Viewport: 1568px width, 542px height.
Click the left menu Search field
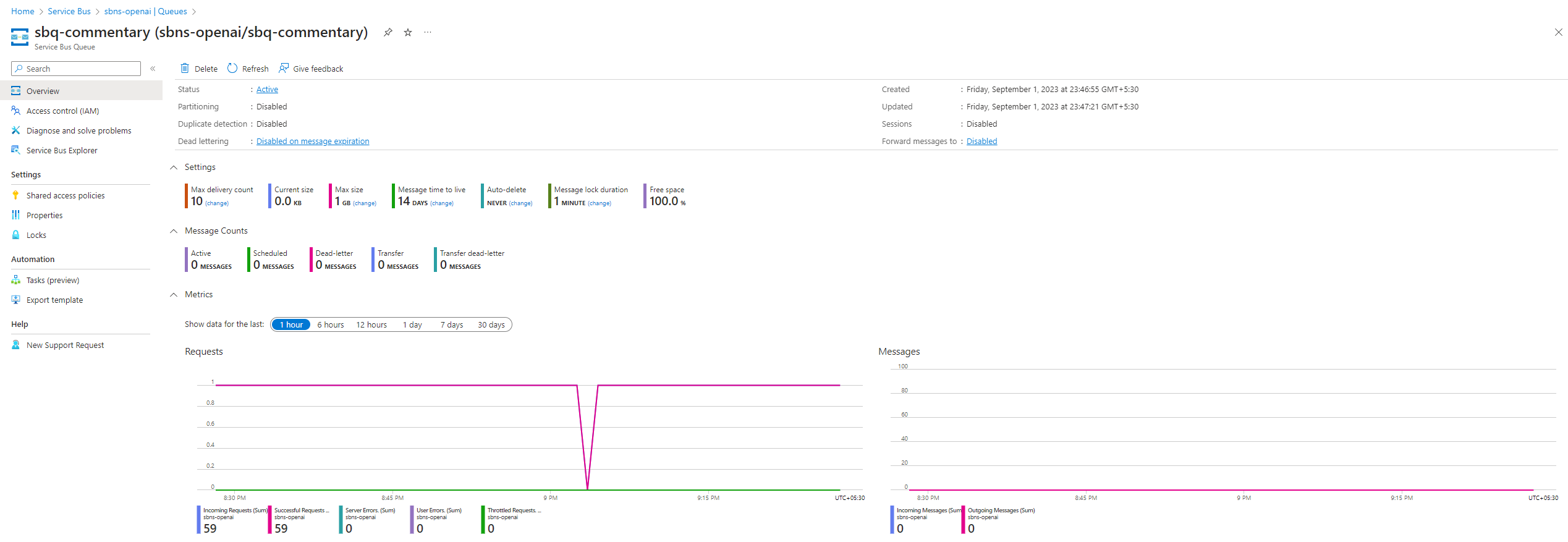click(76, 69)
